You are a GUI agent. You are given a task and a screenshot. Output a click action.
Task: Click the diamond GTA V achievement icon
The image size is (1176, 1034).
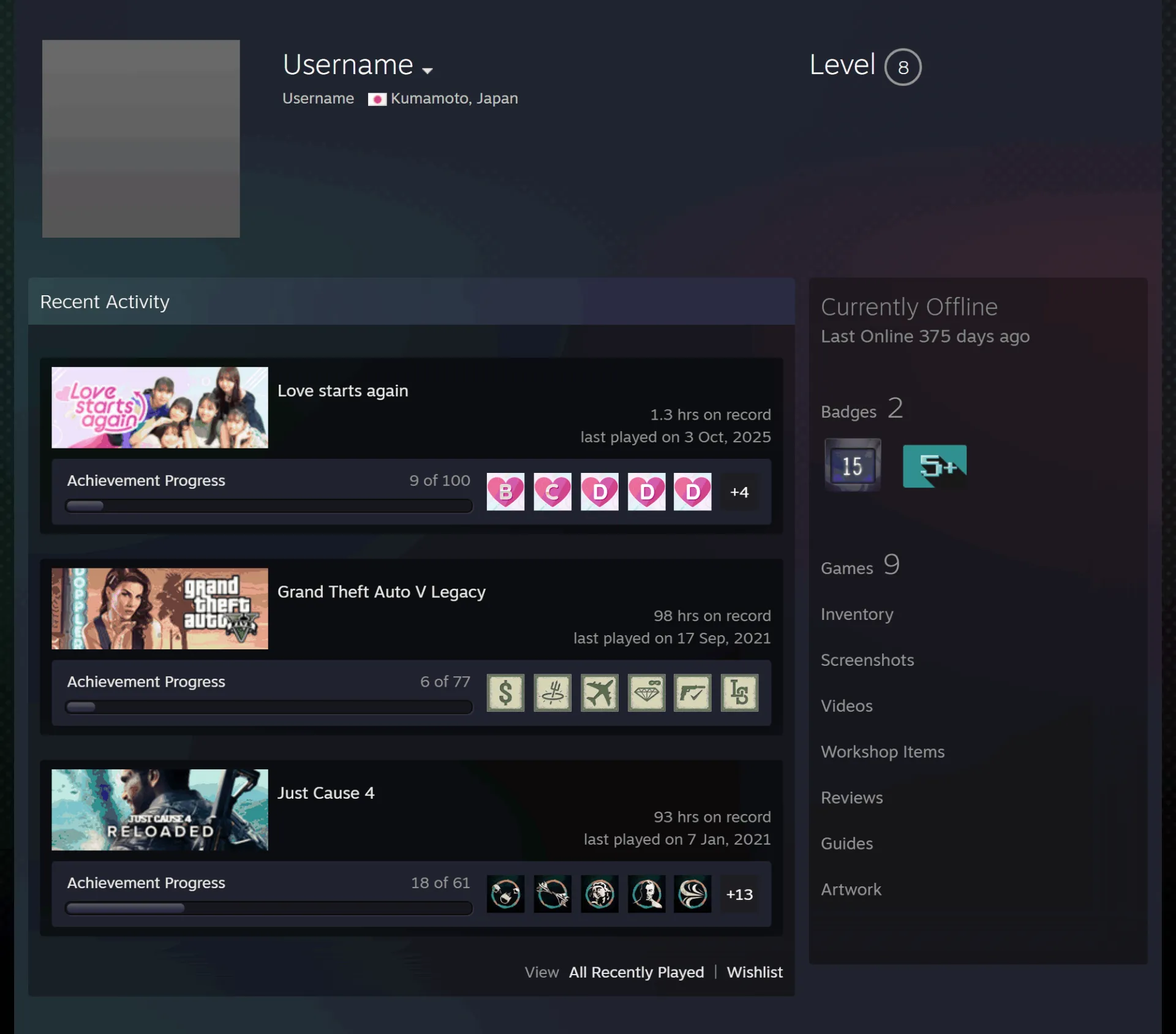pyautogui.click(x=647, y=693)
